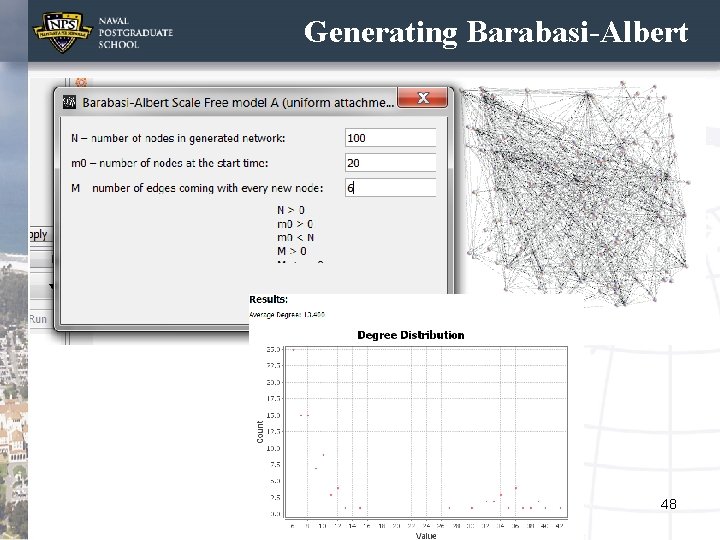The width and height of the screenshot is (720, 540).
Task: Click the 'M > 0' constraint text
Action: [x=292, y=251]
